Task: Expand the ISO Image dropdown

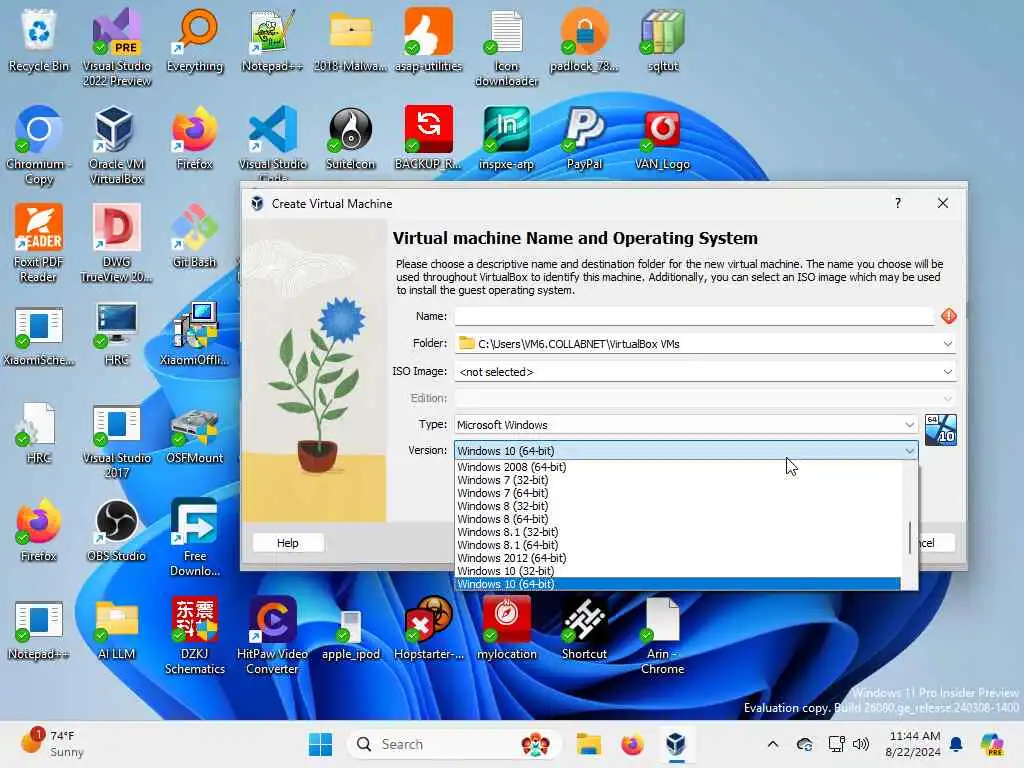Action: pyautogui.click(x=947, y=372)
